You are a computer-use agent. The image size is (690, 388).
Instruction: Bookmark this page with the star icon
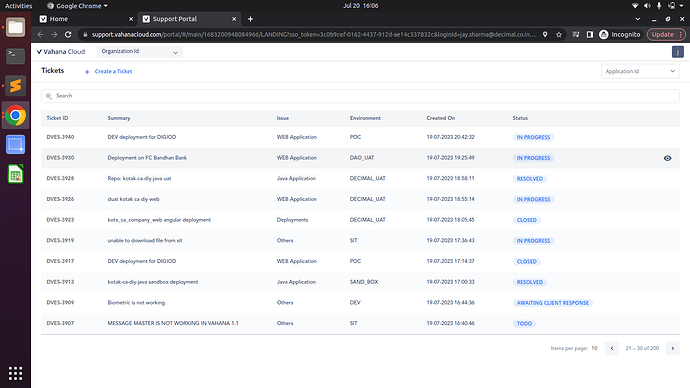coord(559,34)
